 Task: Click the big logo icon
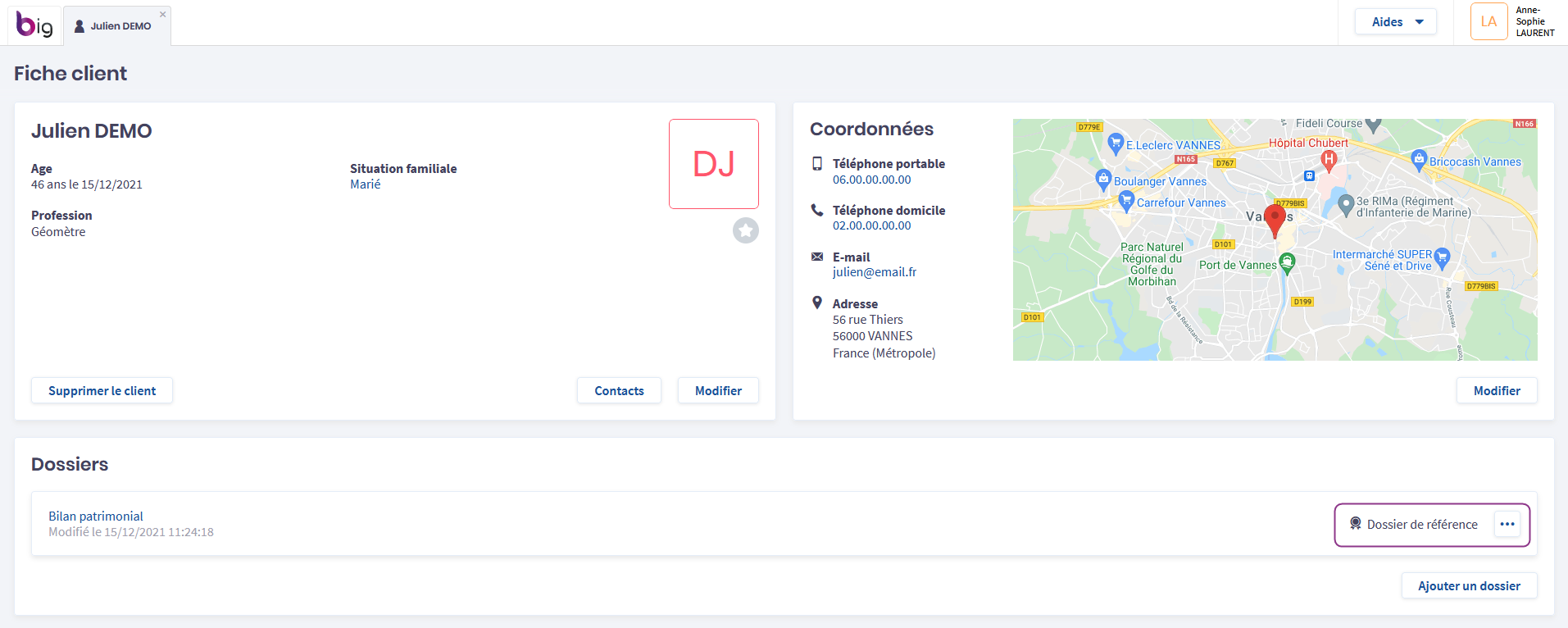click(x=34, y=25)
